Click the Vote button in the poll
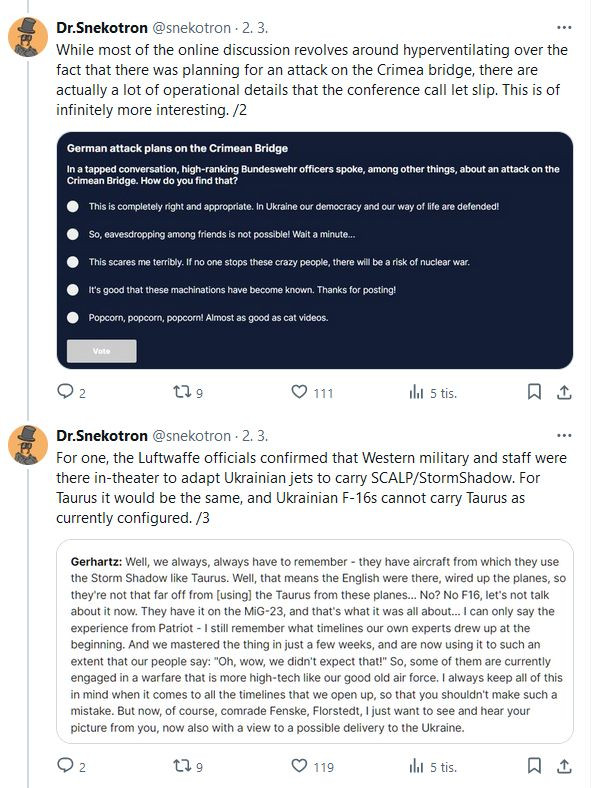 pos(102,351)
